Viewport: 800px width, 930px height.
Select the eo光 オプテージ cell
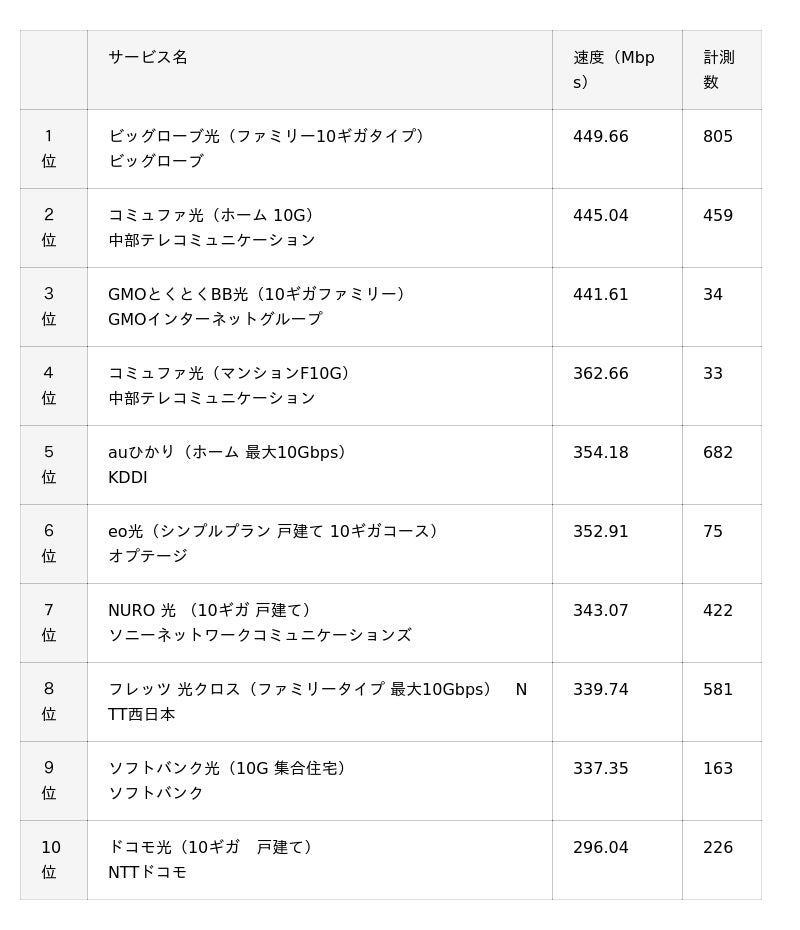(x=320, y=543)
